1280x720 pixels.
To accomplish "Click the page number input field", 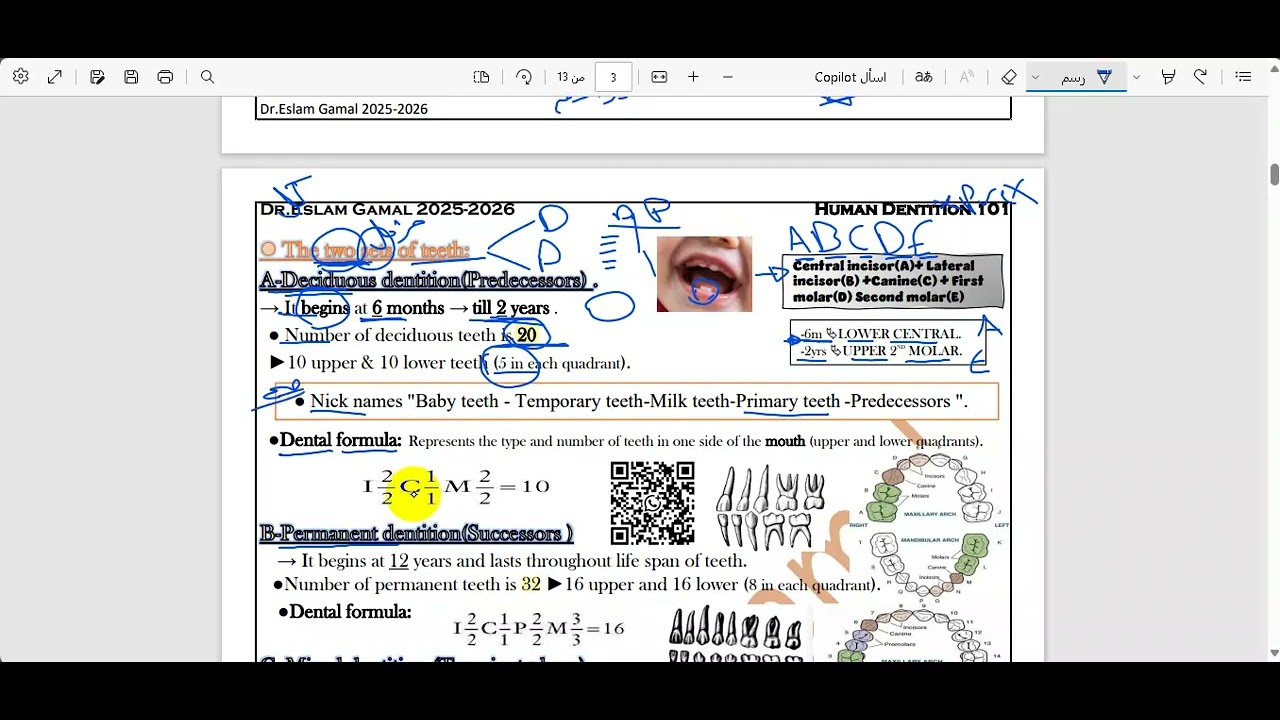I will 613,77.
